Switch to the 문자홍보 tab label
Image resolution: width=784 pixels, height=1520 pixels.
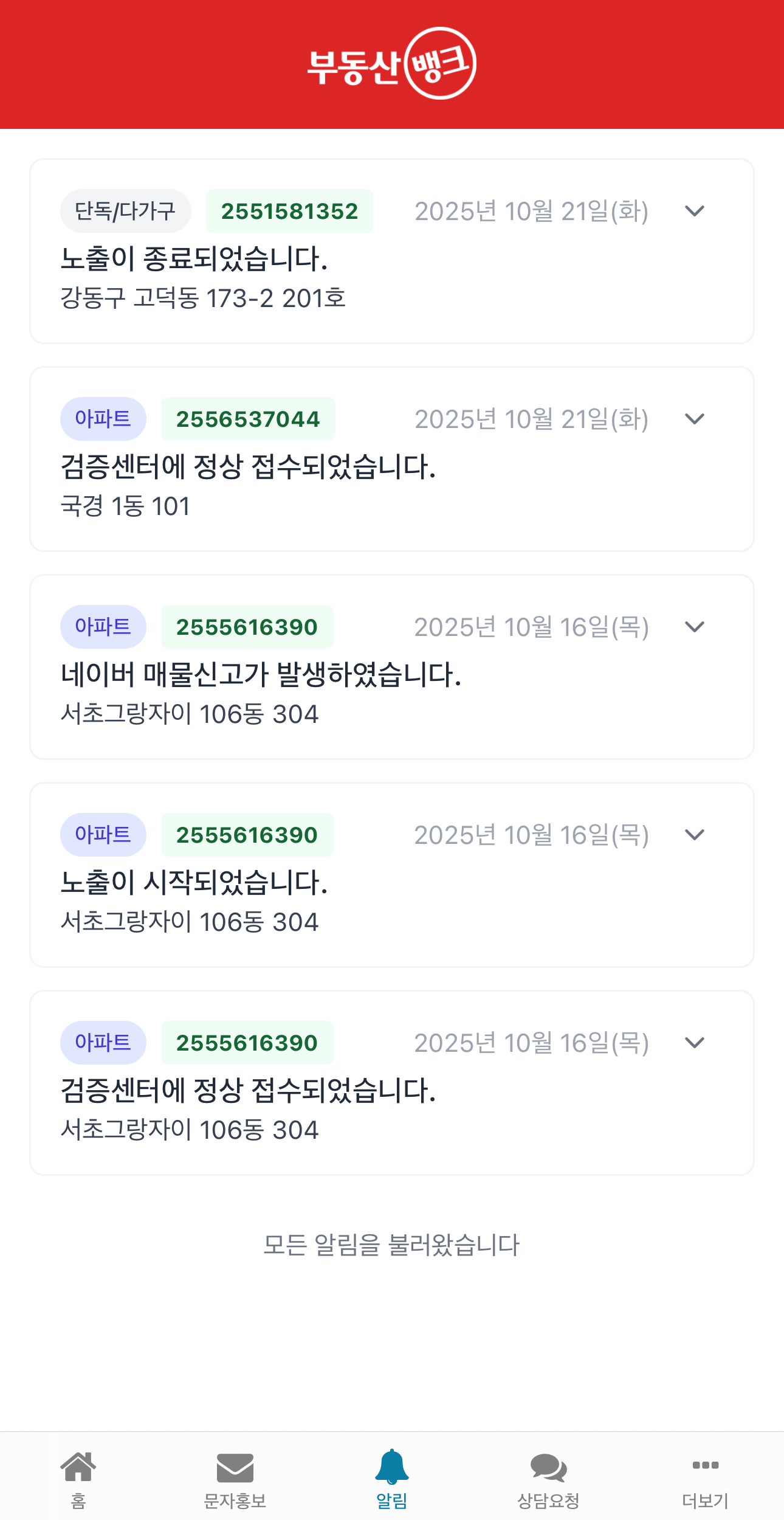tap(235, 1501)
